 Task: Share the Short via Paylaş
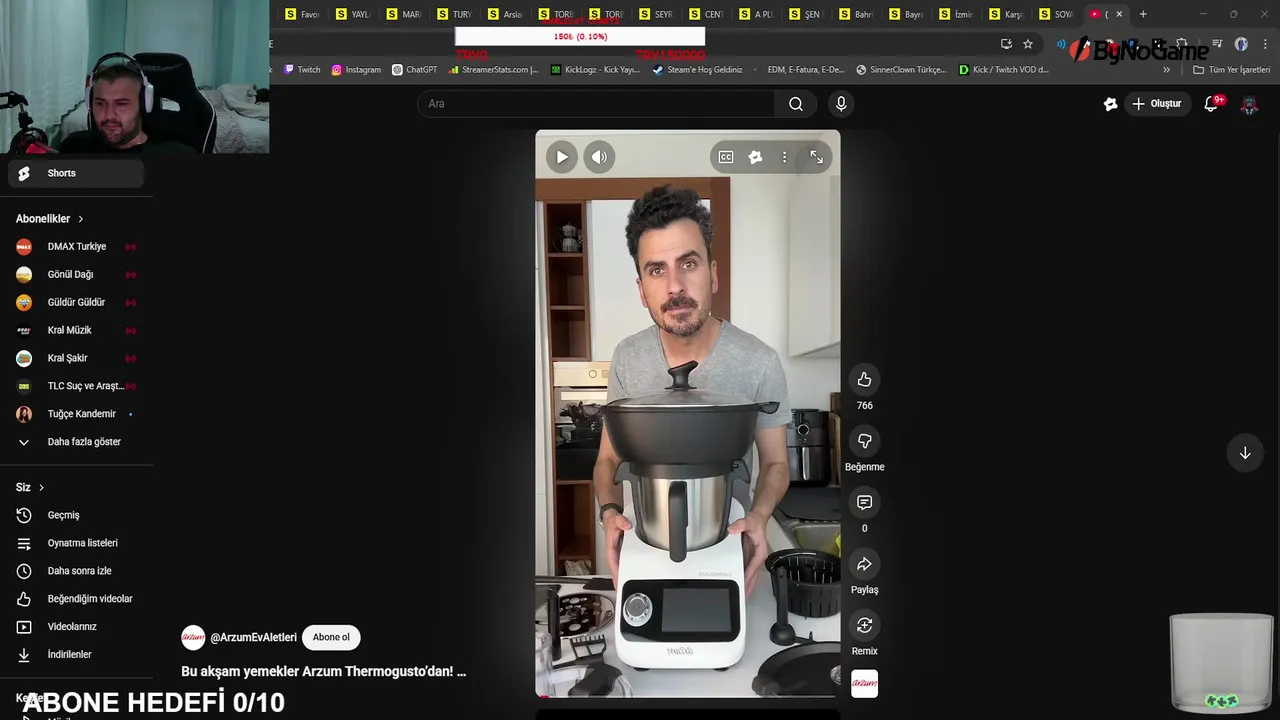[x=864, y=564]
